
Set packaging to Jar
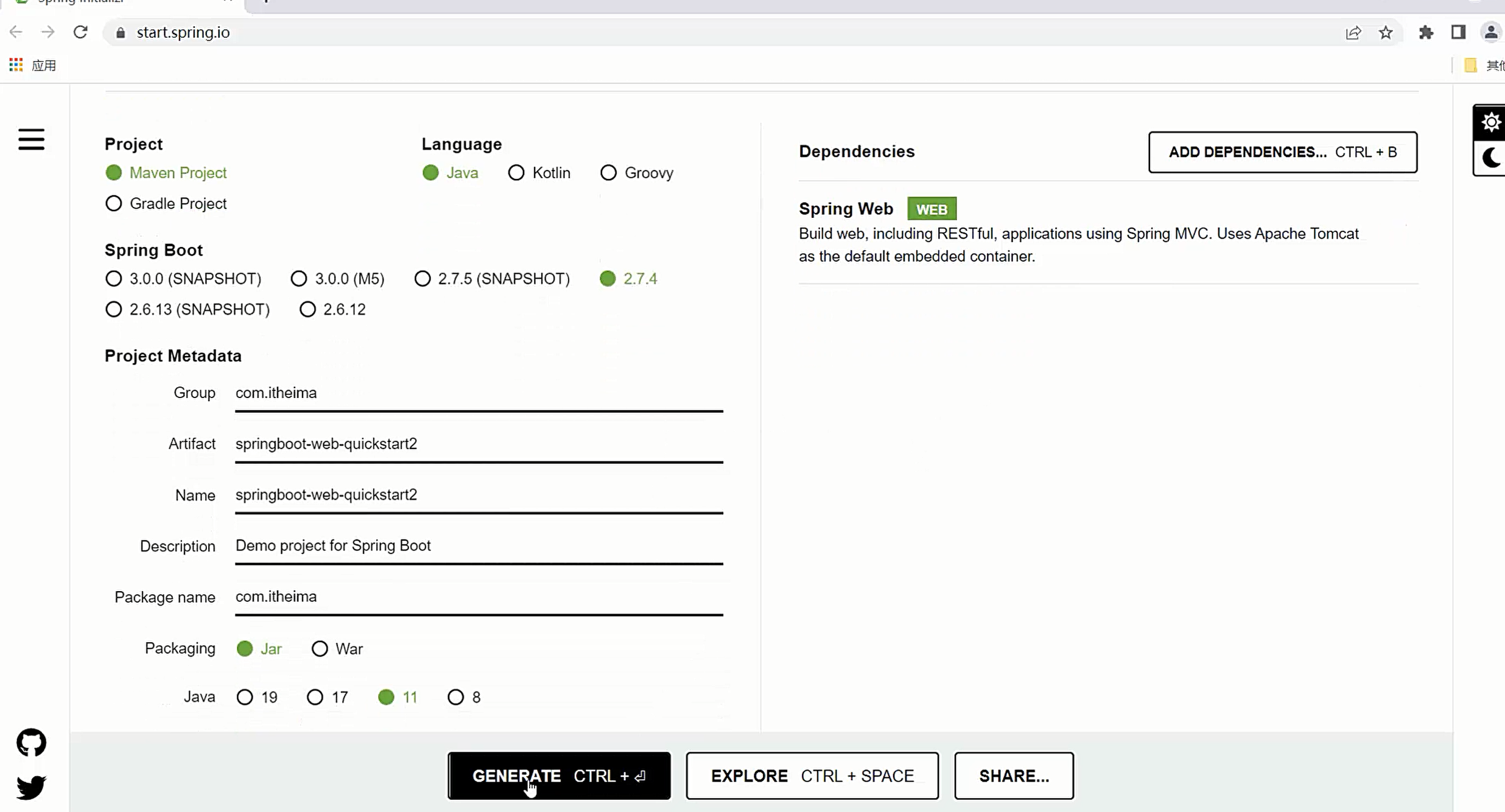point(259,649)
